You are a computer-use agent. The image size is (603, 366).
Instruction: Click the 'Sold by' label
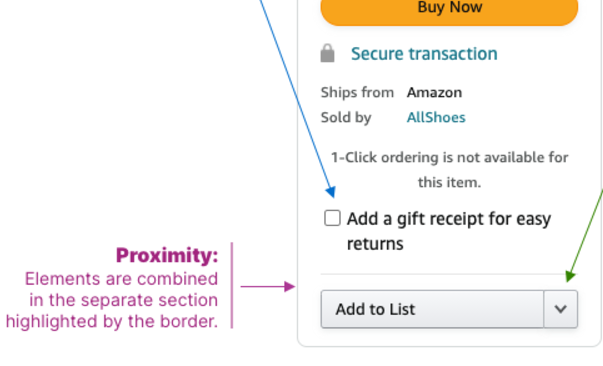click(x=346, y=118)
